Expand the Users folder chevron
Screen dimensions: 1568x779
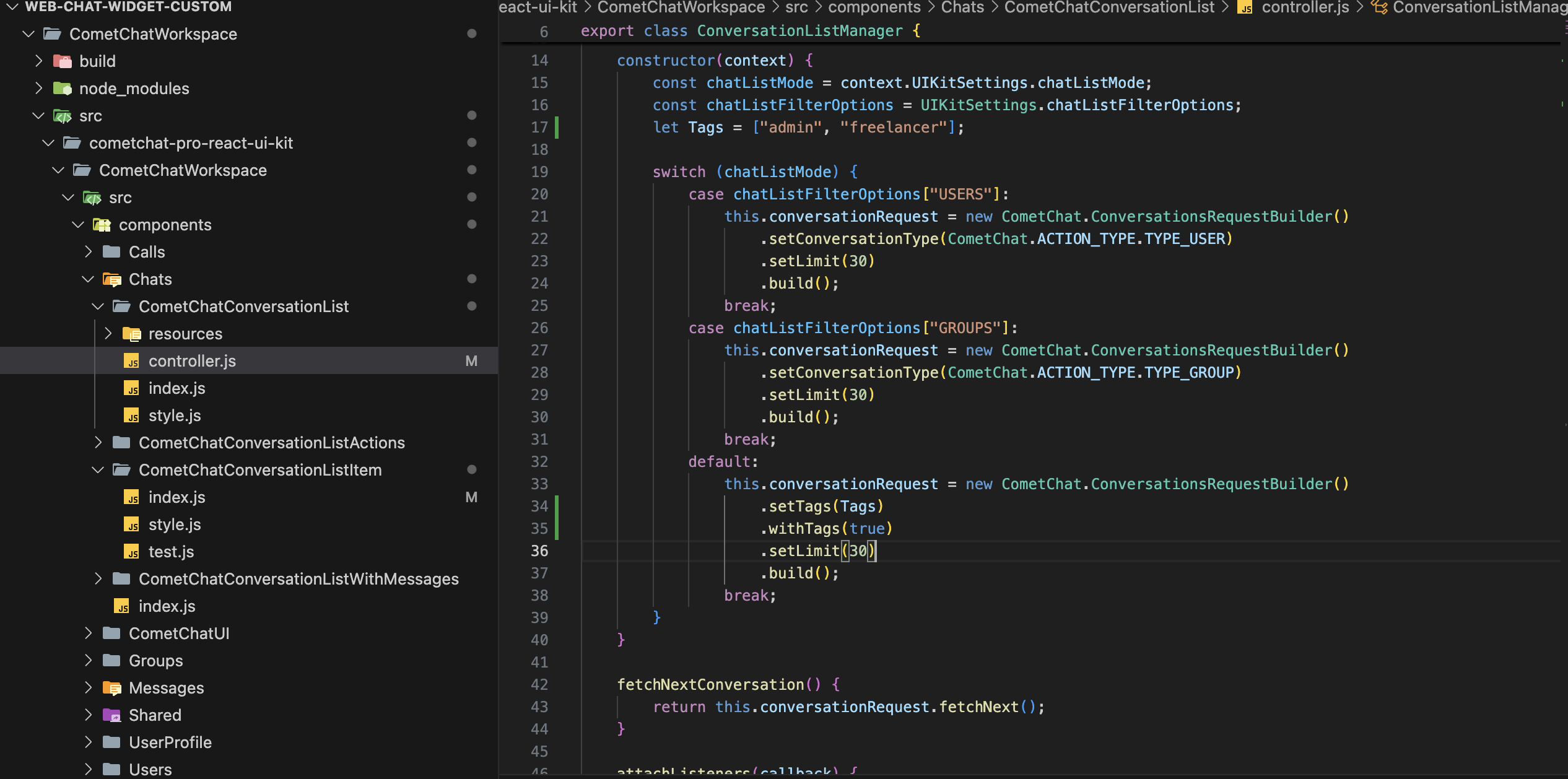pos(88,770)
